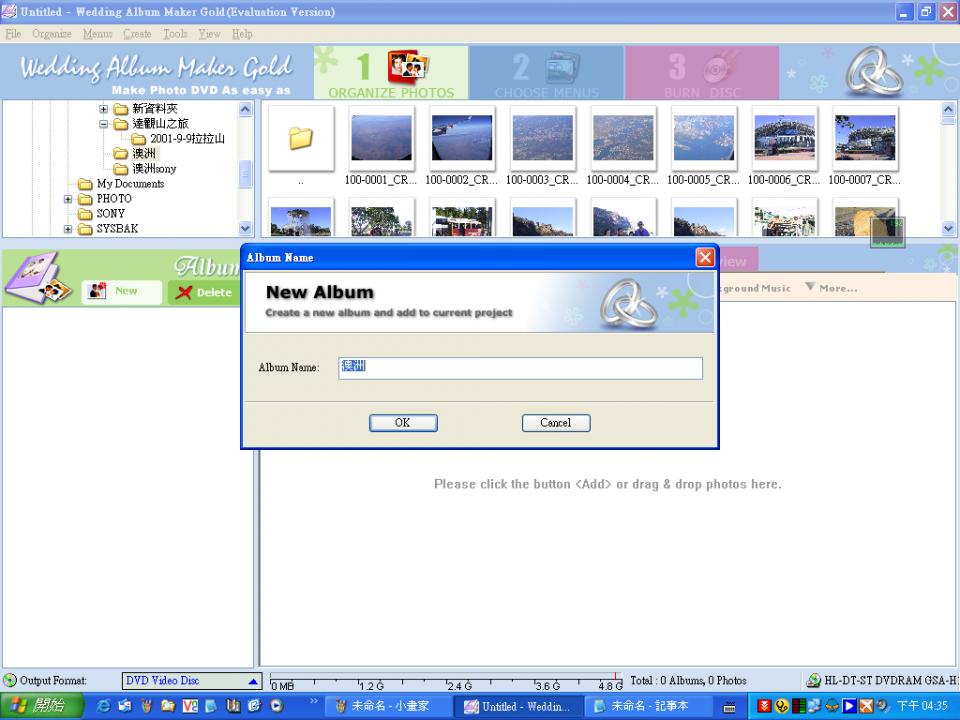Viewport: 960px width, 720px height.
Task: Select the Choose Menus step tab
Action: [x=547, y=72]
